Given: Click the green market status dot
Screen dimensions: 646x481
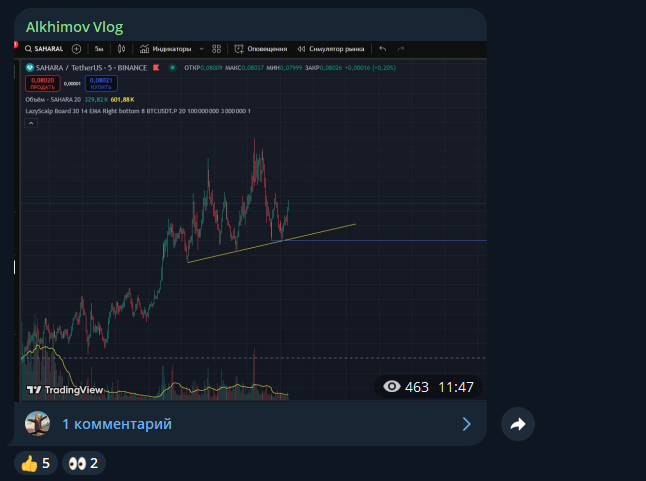Looking at the screenshot, I should (x=173, y=68).
